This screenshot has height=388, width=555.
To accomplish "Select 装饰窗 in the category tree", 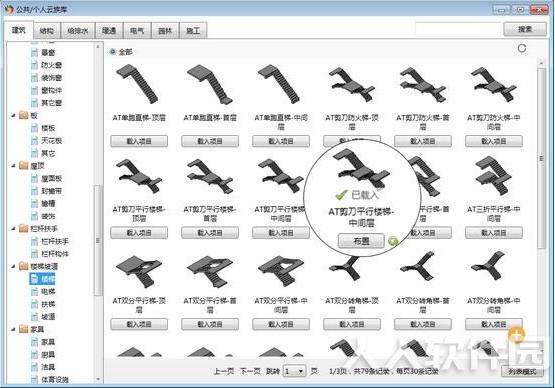I will [x=51, y=78].
